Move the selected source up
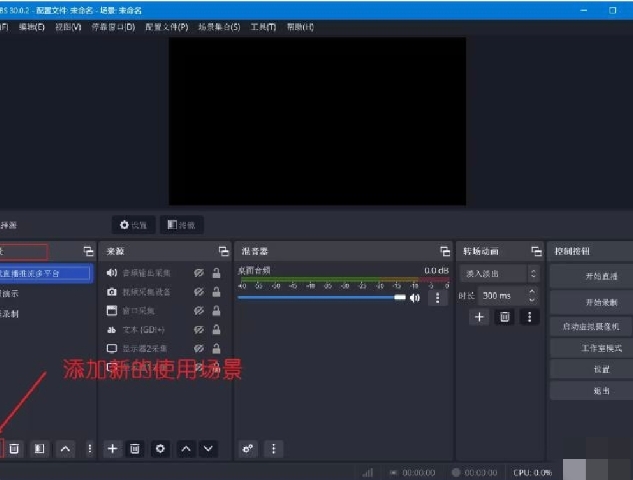Viewport: 633px width, 480px height. (x=185, y=449)
